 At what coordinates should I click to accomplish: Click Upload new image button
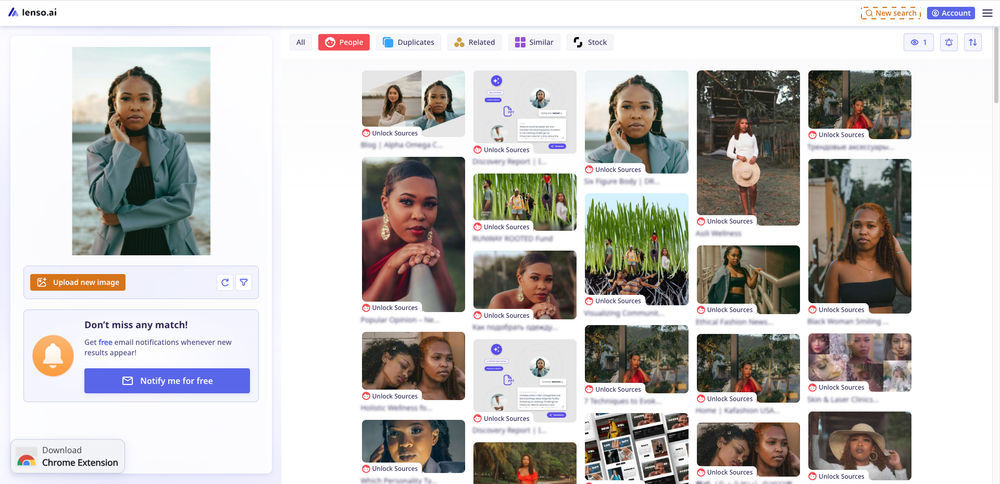[x=78, y=283]
